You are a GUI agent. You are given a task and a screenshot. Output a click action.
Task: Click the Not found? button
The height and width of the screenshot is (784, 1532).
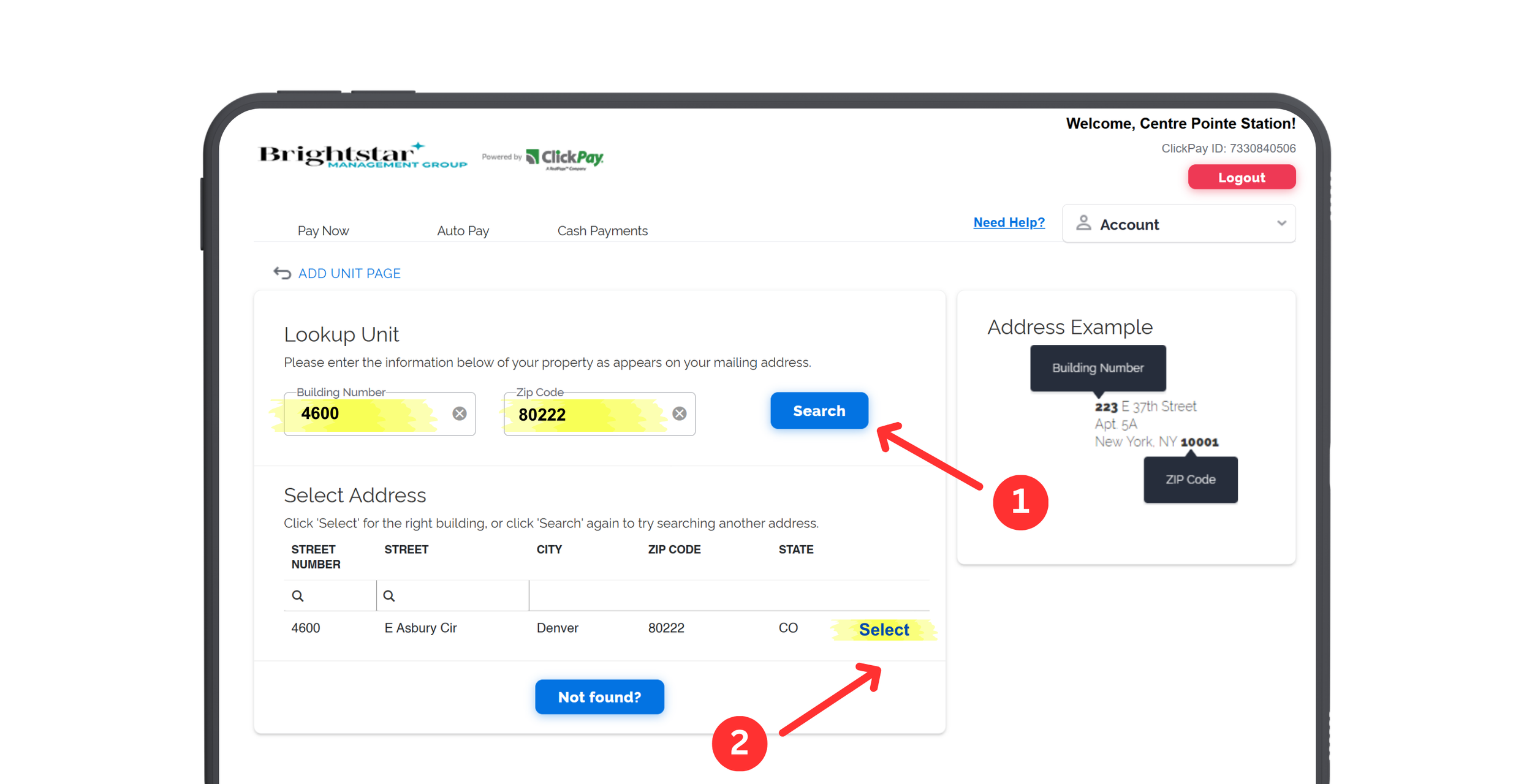coord(599,697)
